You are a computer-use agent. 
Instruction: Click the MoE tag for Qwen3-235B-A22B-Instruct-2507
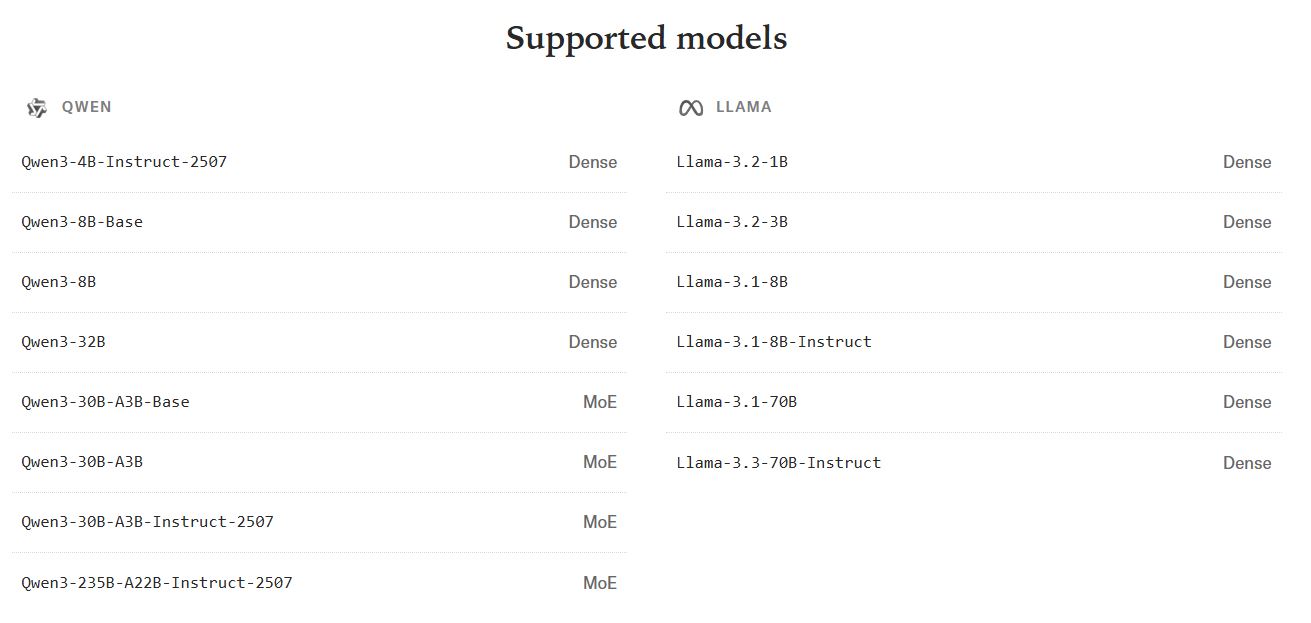coord(600,583)
